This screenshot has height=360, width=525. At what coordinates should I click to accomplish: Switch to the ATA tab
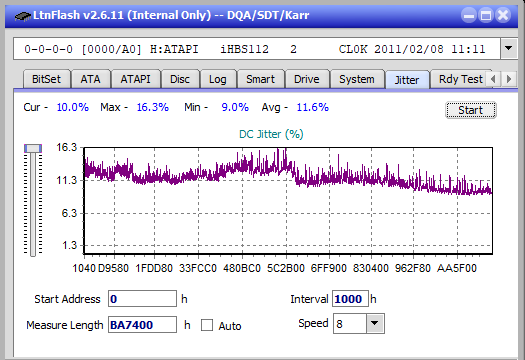(90, 79)
